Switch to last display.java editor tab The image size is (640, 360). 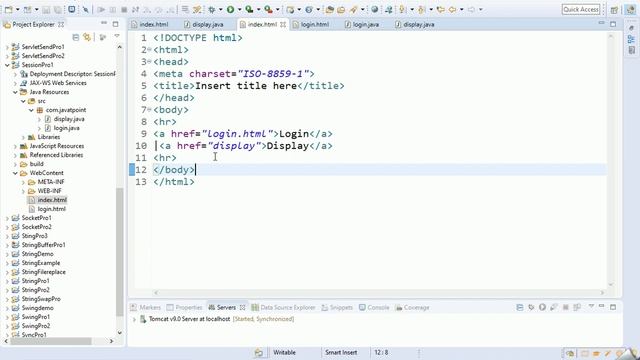(x=415, y=24)
